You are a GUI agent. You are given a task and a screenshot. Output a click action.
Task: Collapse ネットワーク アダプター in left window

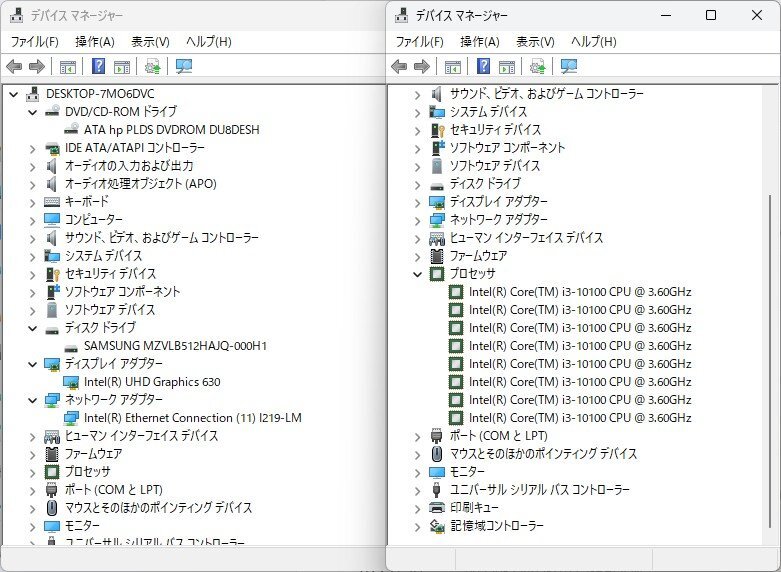coord(33,400)
